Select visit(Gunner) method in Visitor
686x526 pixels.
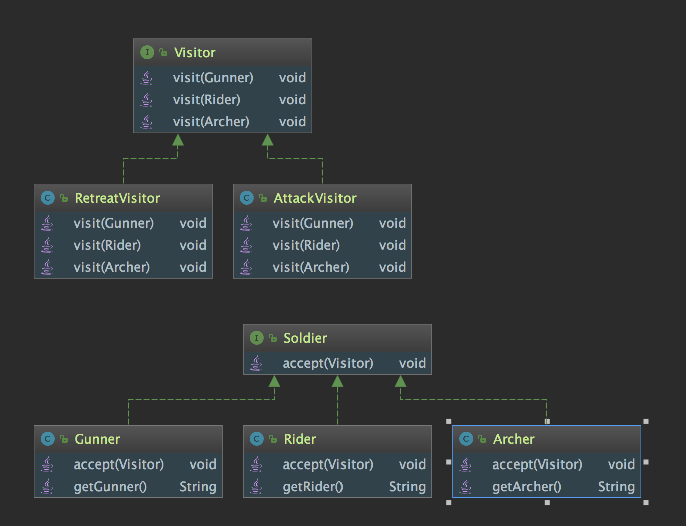212,77
